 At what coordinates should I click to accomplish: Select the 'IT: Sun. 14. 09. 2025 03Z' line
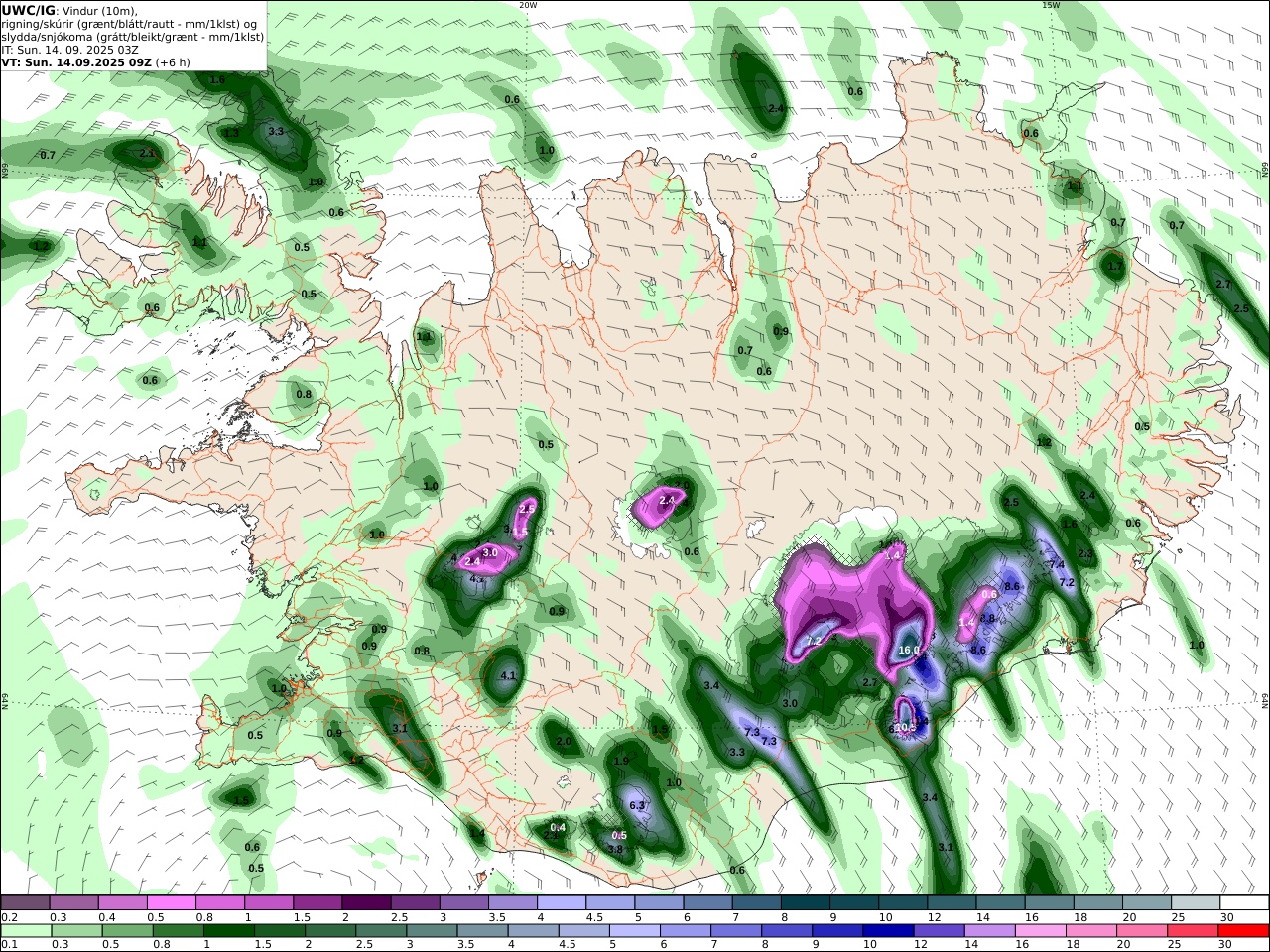(68, 50)
